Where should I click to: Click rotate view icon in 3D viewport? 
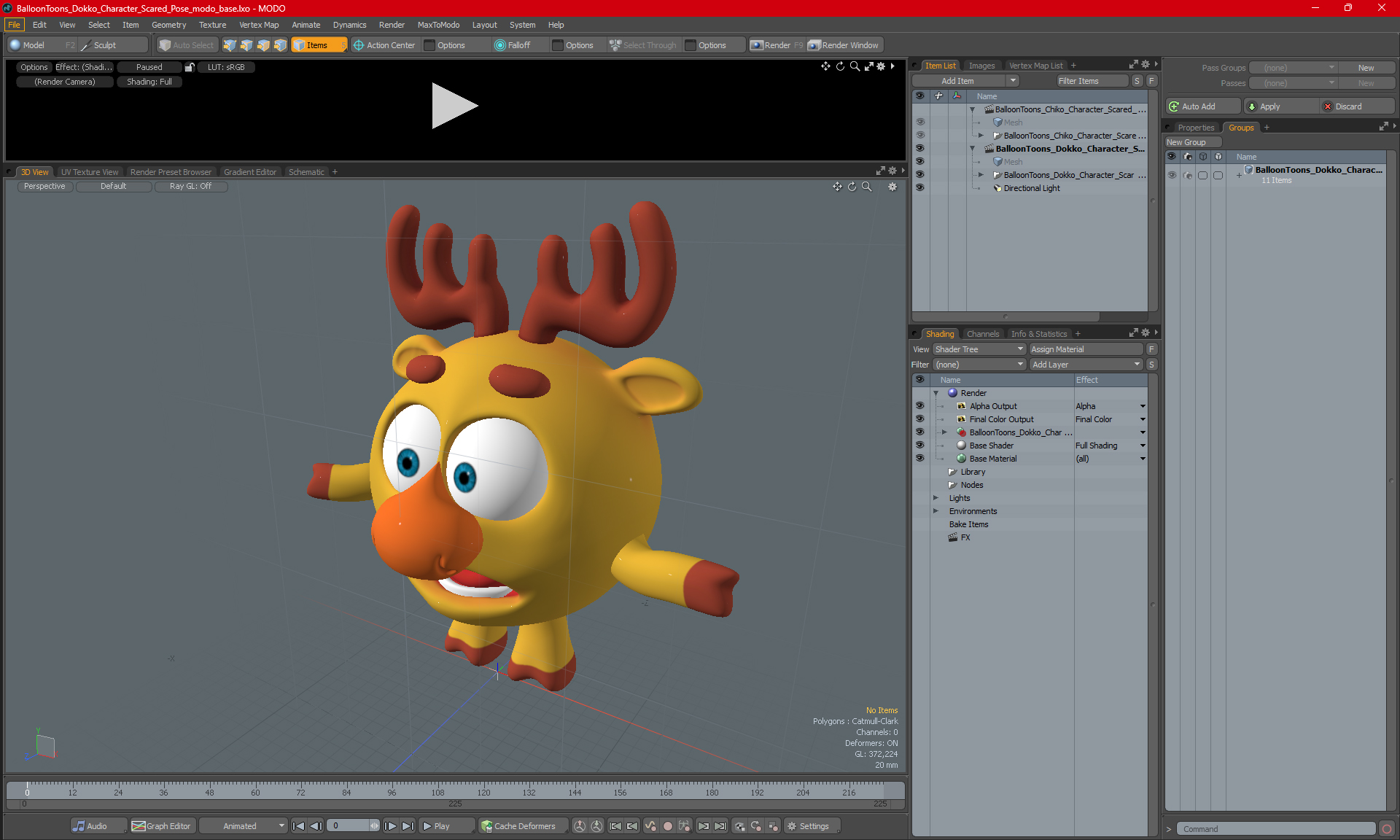(x=852, y=187)
